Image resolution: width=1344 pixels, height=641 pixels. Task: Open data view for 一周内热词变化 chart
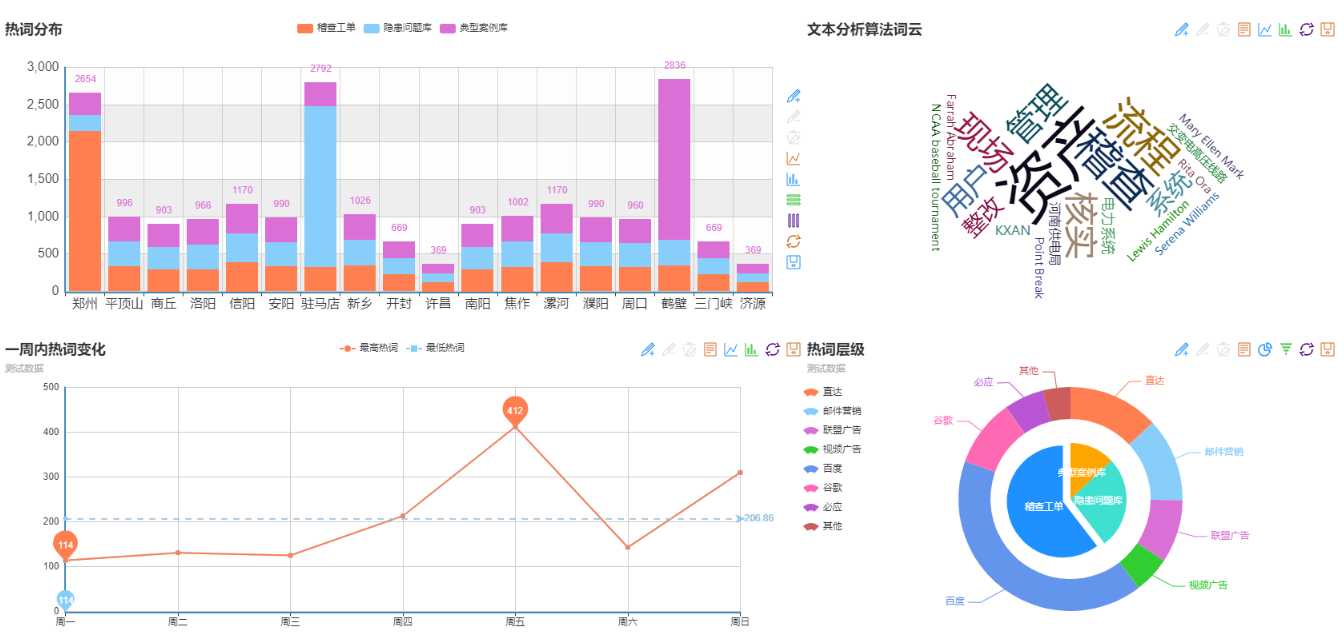tap(710, 349)
